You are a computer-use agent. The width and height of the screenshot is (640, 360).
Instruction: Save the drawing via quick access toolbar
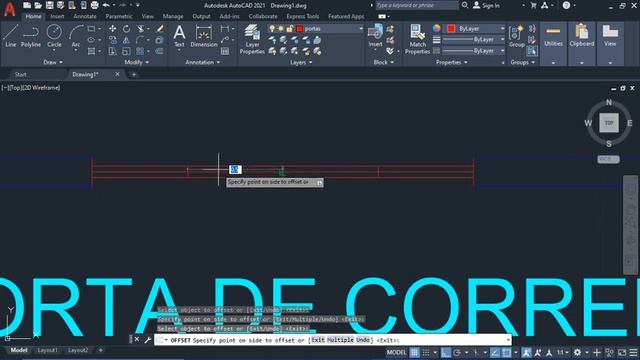[x=49, y=5]
